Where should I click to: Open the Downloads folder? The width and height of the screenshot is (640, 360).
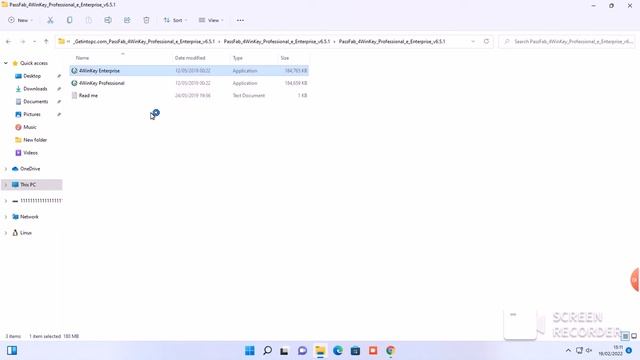[x=35, y=89]
